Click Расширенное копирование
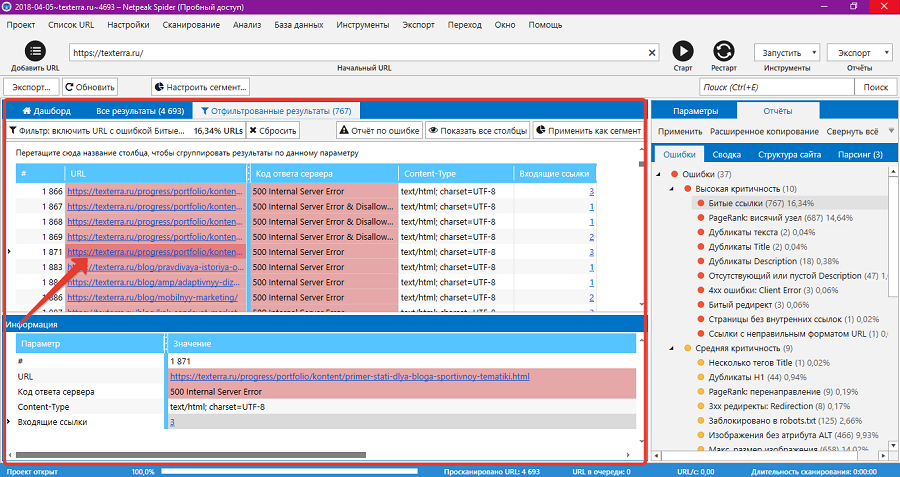The height and width of the screenshot is (477, 900). 764,131
